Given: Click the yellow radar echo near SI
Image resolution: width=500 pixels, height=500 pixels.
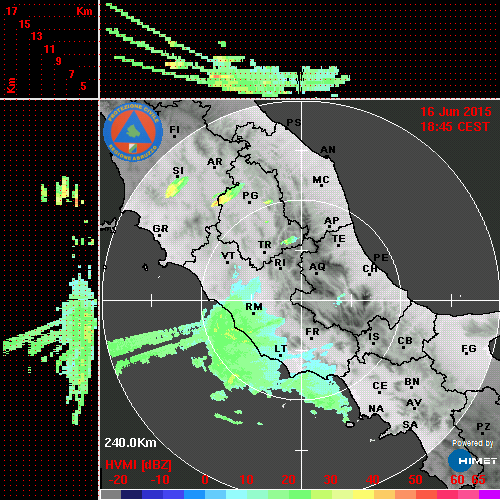Looking at the screenshot, I should [x=176, y=187].
